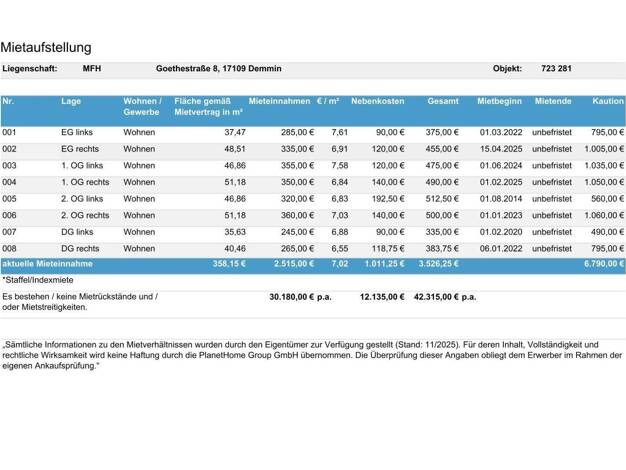Click the Mietaufstellung document title
This screenshot has height=470, width=626.
[x=47, y=47]
